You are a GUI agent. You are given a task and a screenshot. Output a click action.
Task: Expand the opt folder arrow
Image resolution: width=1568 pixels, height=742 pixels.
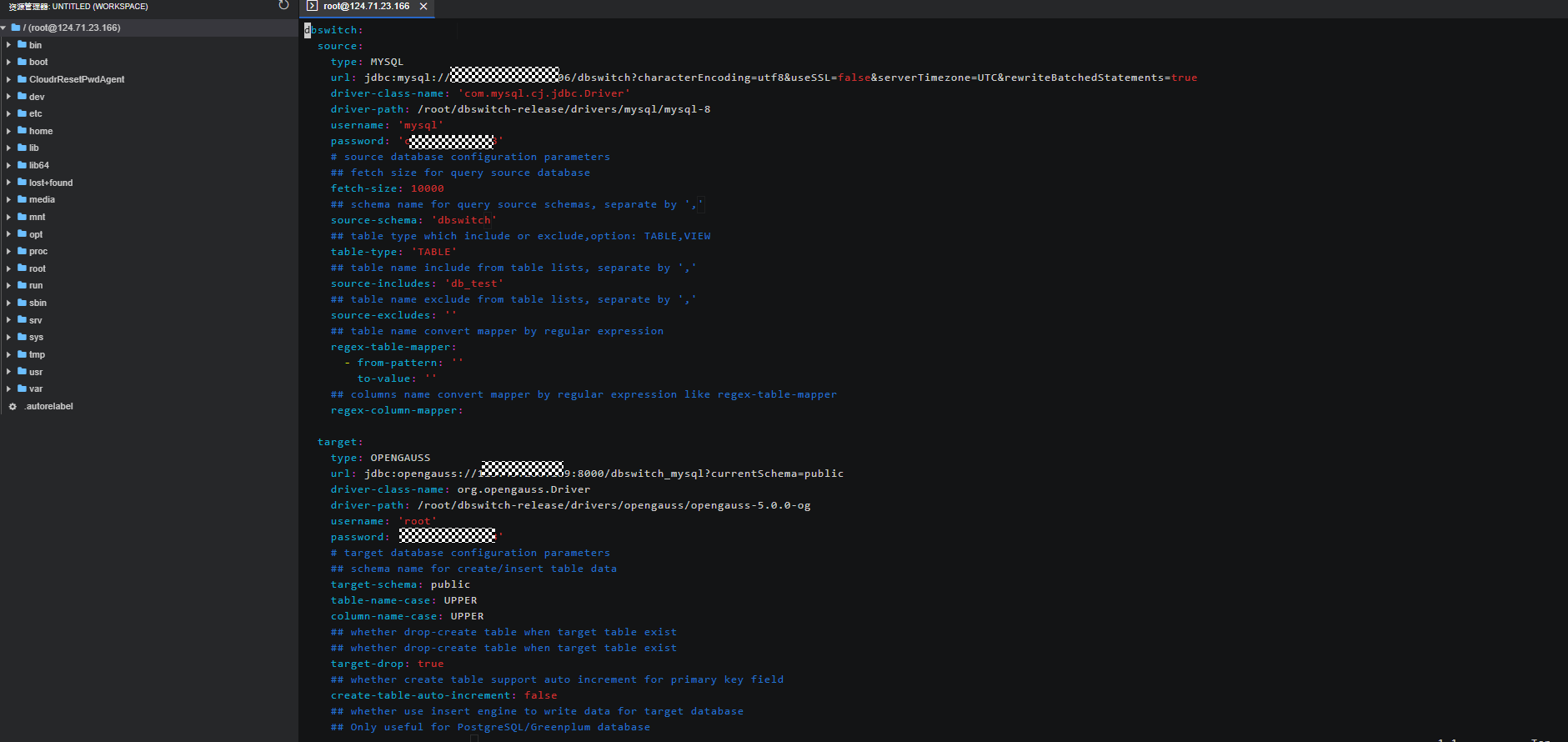(x=8, y=234)
